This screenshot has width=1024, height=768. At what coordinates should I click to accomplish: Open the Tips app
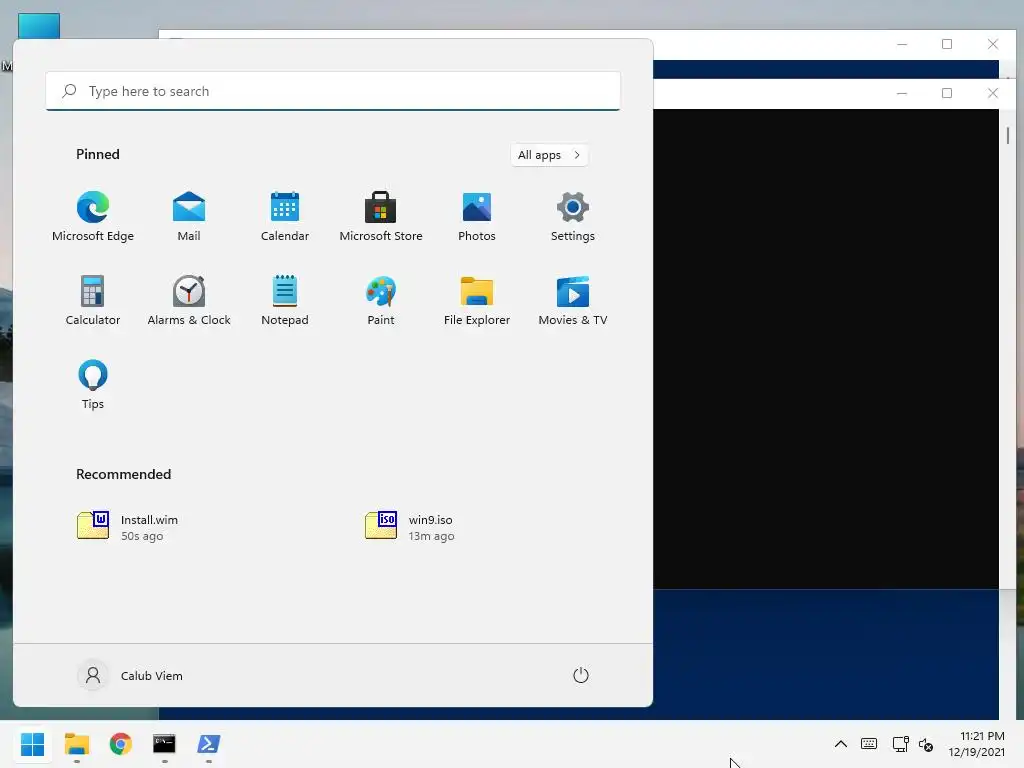click(x=93, y=384)
